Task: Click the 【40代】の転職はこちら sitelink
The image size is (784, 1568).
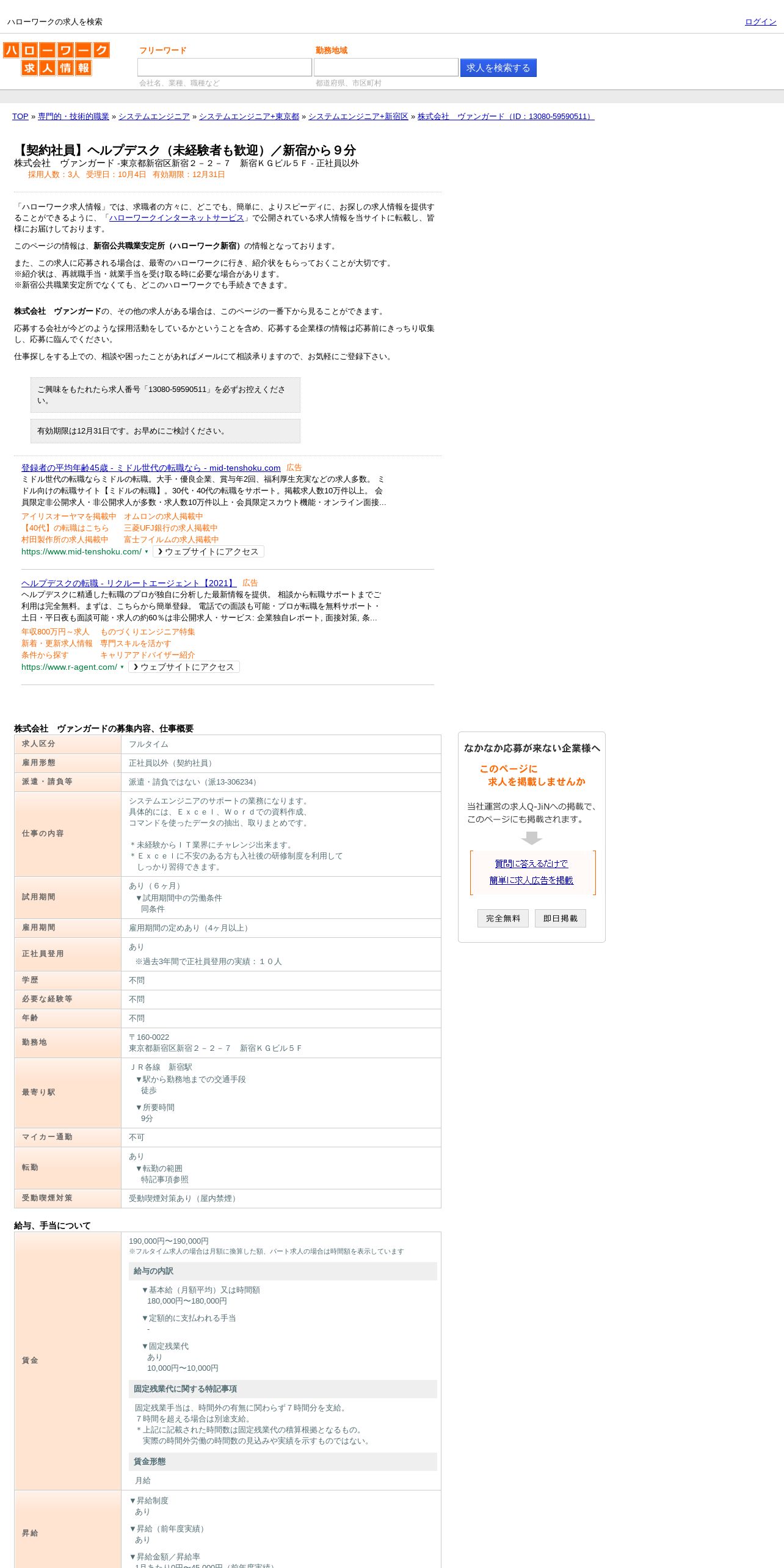Action: (65, 528)
